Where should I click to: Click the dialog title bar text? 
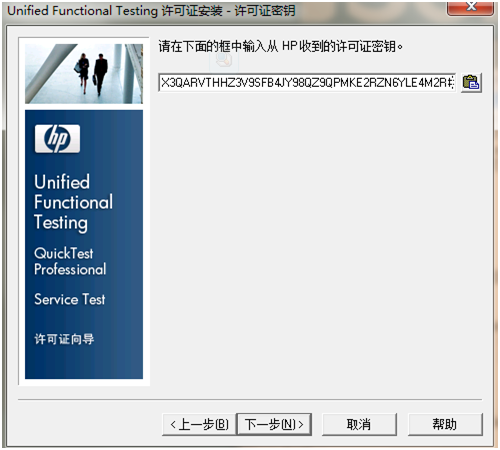coord(151,11)
